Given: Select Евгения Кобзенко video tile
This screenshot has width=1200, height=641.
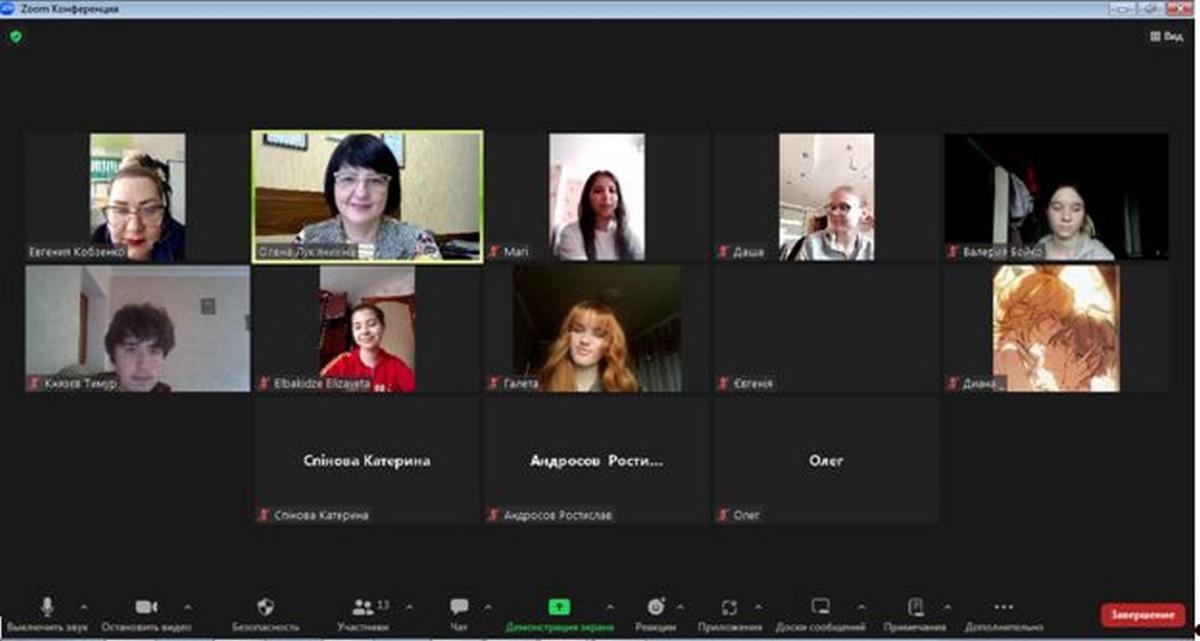Looking at the screenshot, I should coord(138,197).
